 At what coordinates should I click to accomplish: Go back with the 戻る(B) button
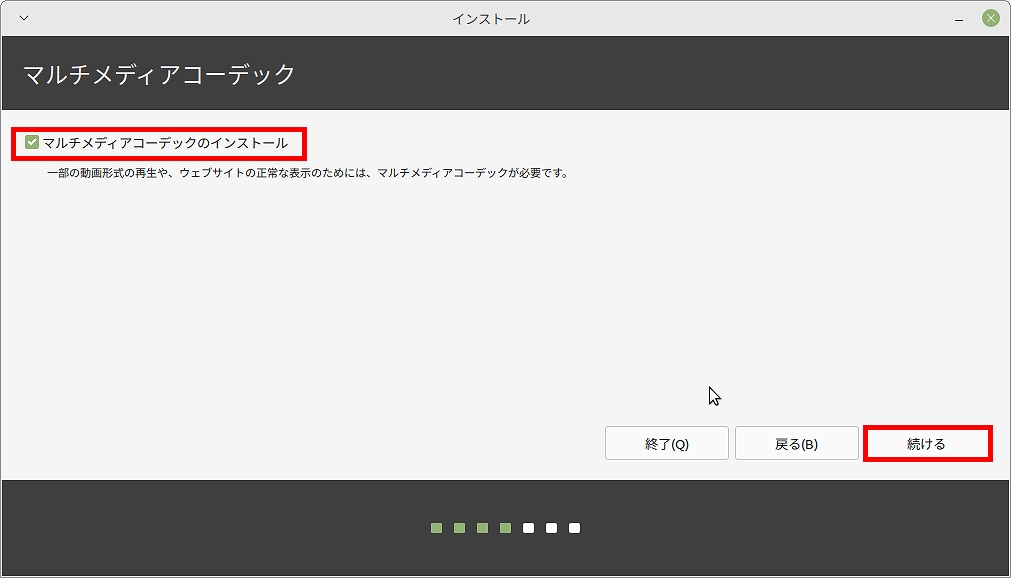[796, 444]
